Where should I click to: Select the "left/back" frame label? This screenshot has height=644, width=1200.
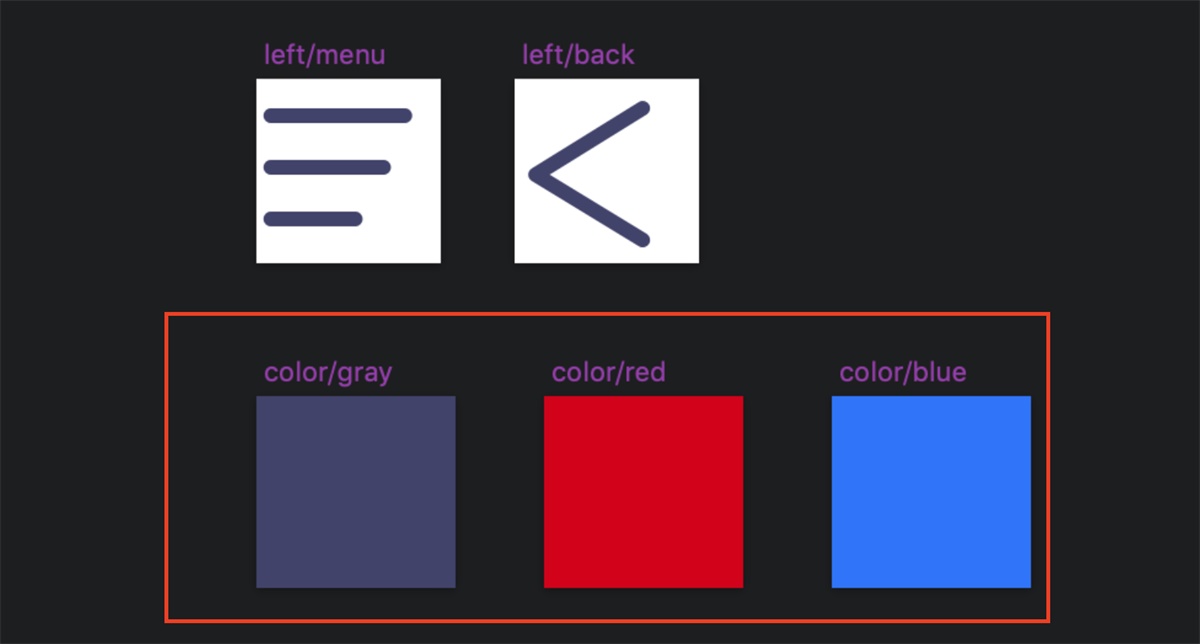[x=578, y=54]
